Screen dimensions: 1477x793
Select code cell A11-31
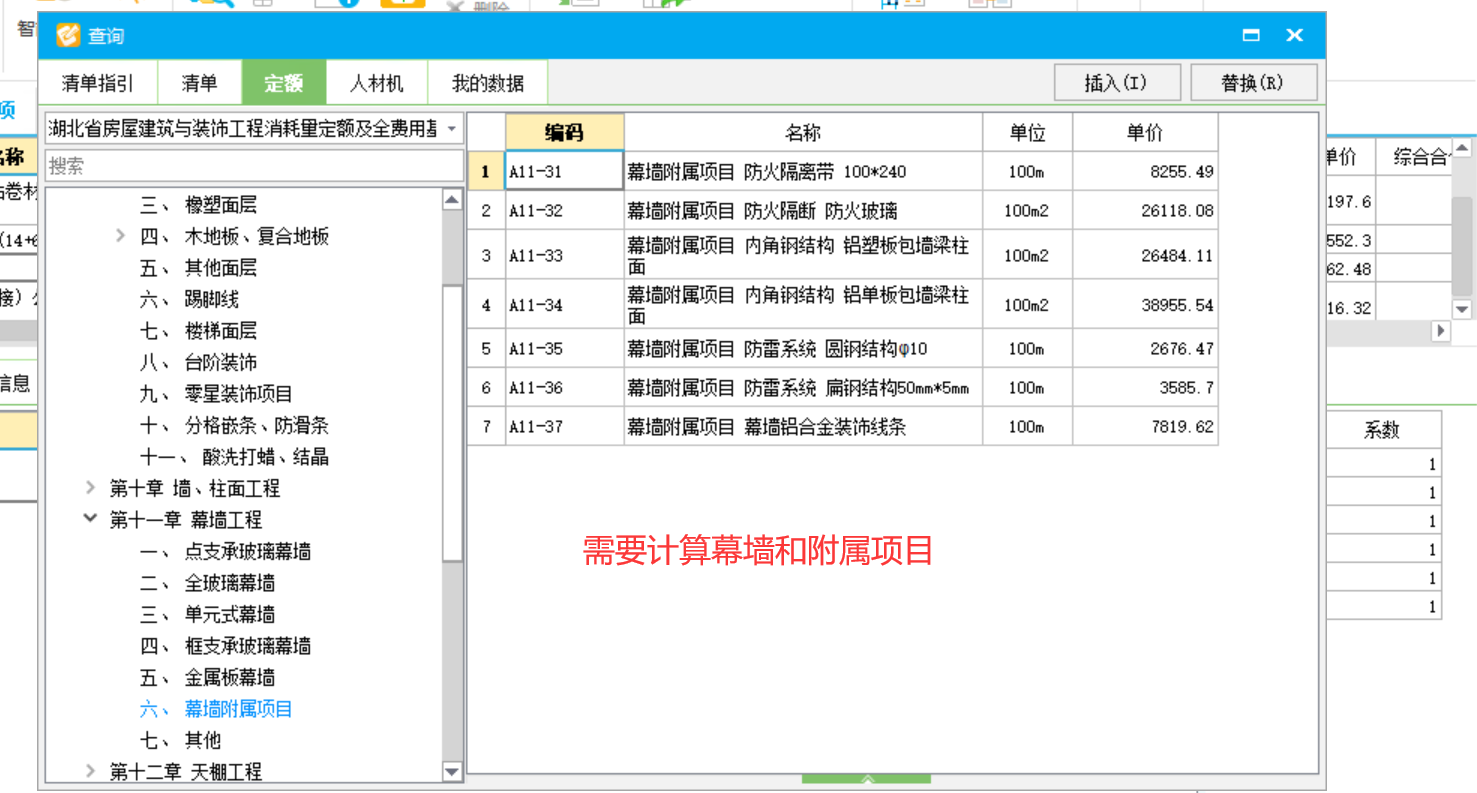coord(564,171)
